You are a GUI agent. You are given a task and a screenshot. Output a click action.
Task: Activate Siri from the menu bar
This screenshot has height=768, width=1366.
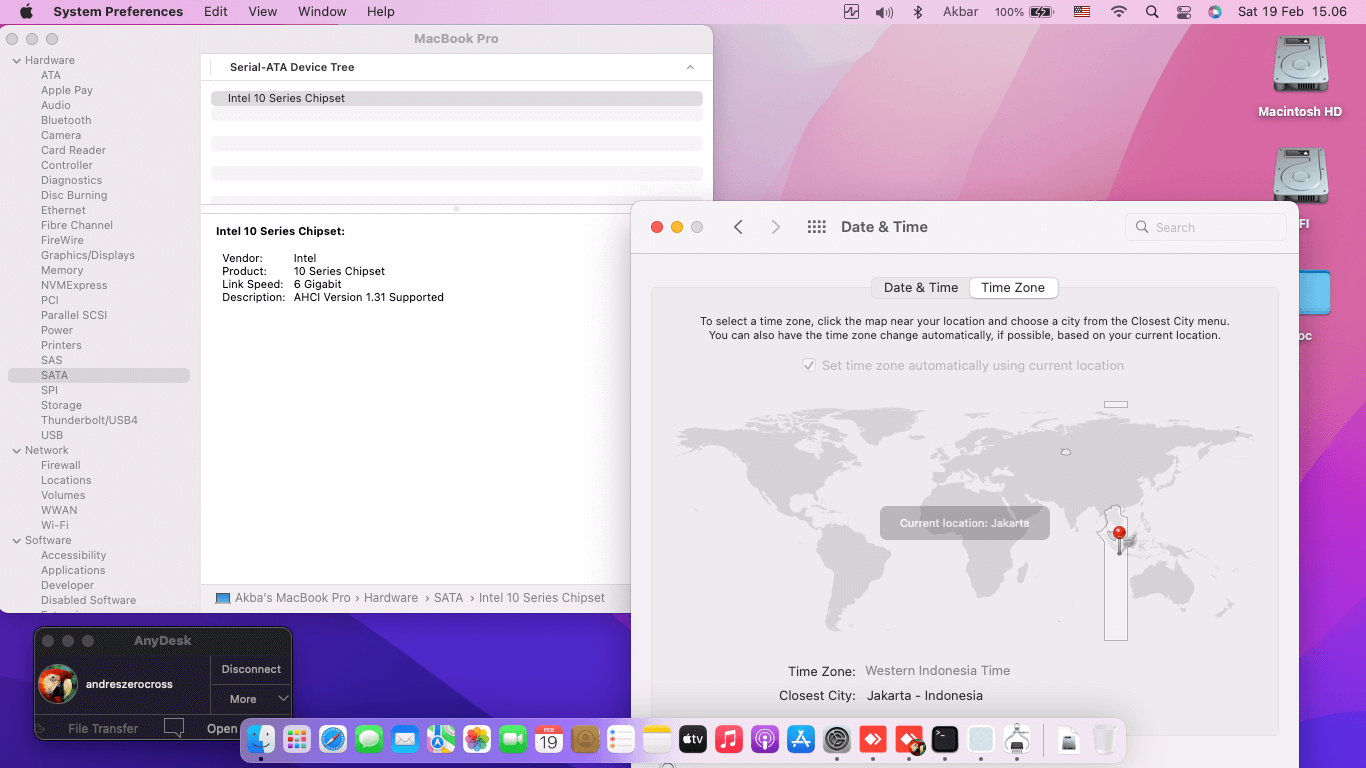[1215, 12]
